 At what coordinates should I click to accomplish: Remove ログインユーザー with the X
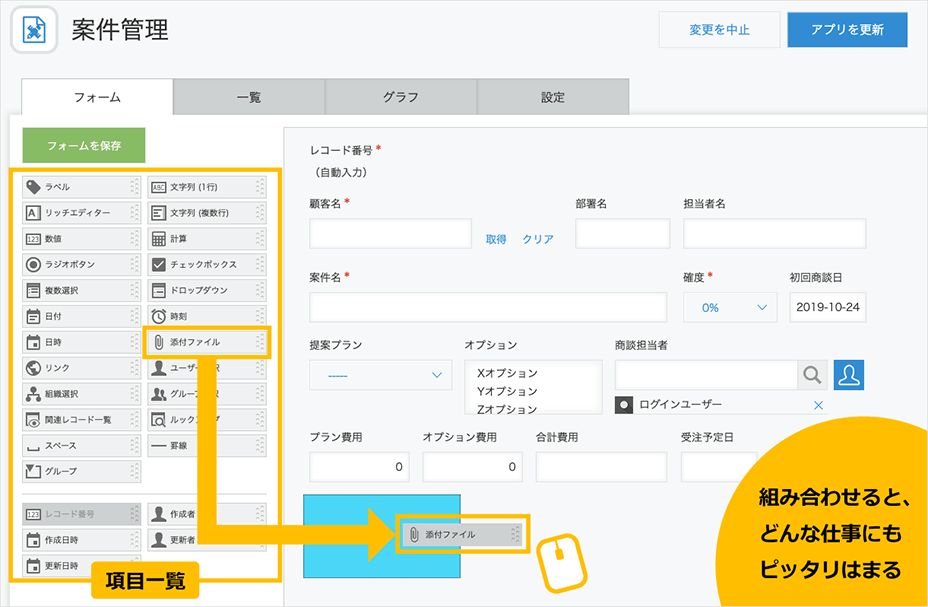point(818,405)
